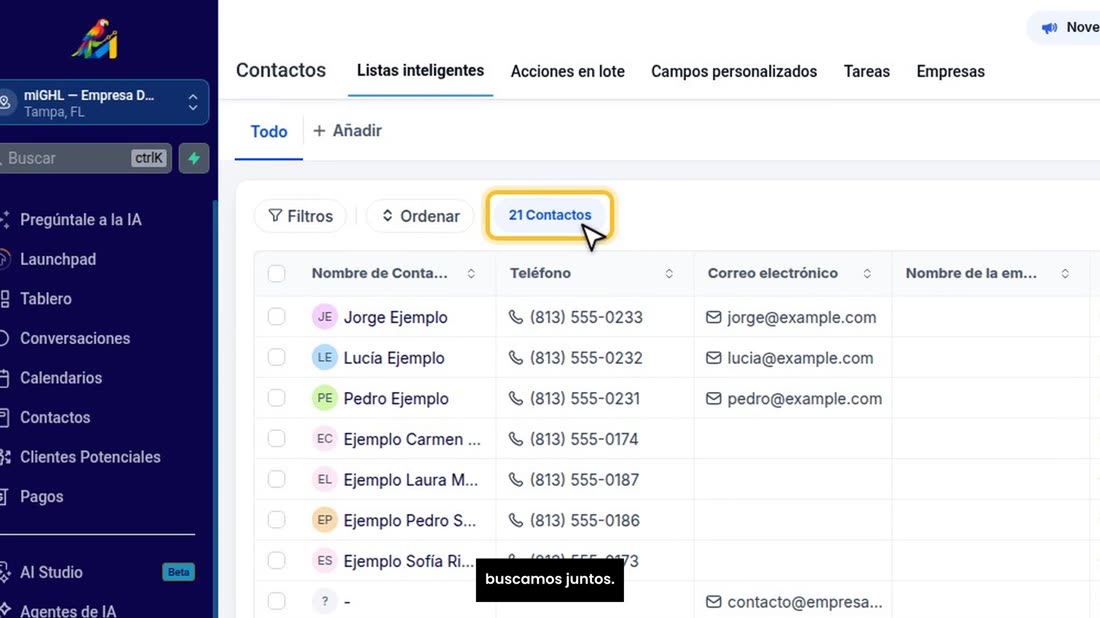Click the question mark avatar of unnamed contact
1100x618 pixels.
tap(325, 602)
